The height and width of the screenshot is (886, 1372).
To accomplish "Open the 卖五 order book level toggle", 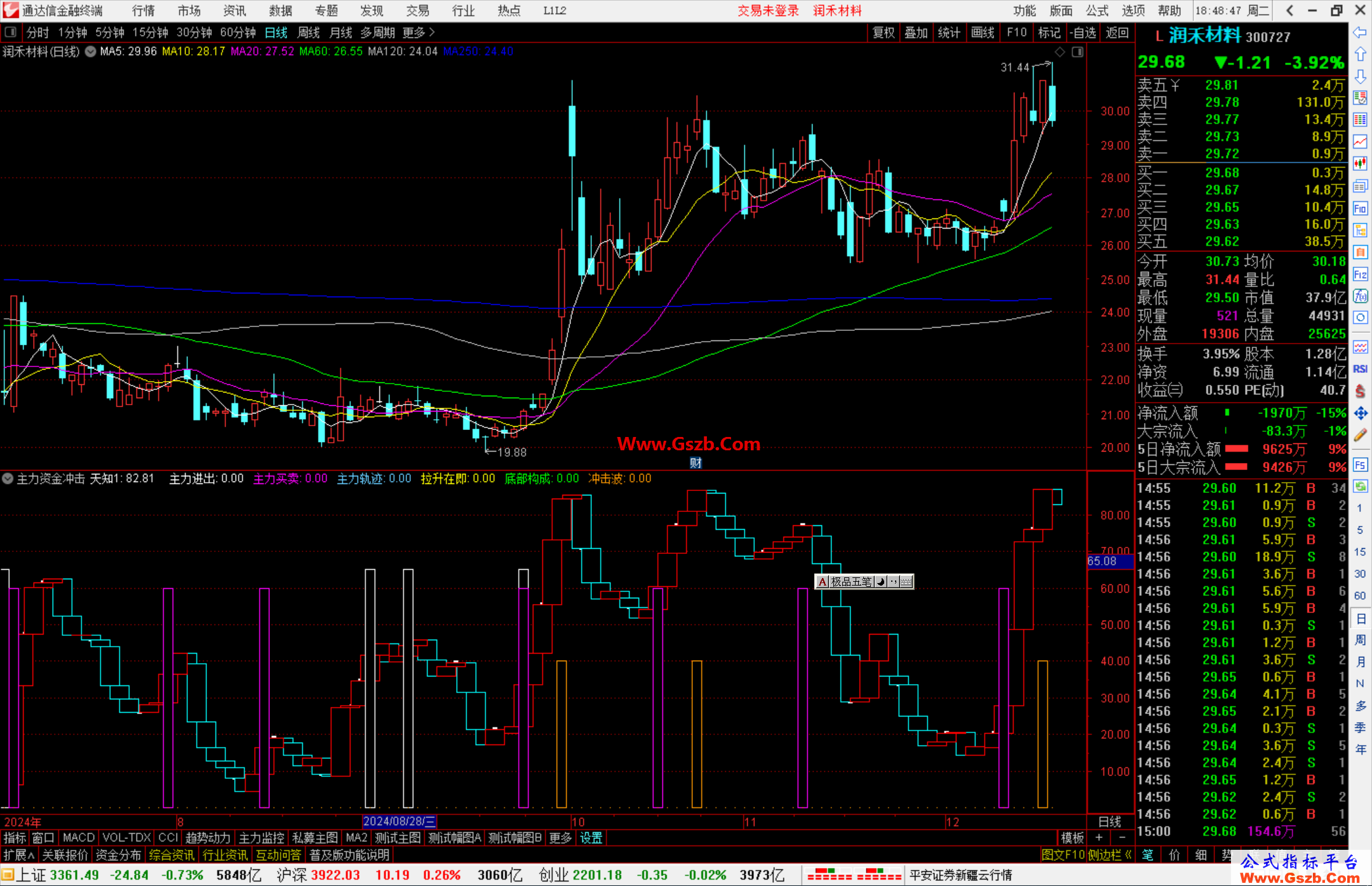I will [x=1159, y=85].
